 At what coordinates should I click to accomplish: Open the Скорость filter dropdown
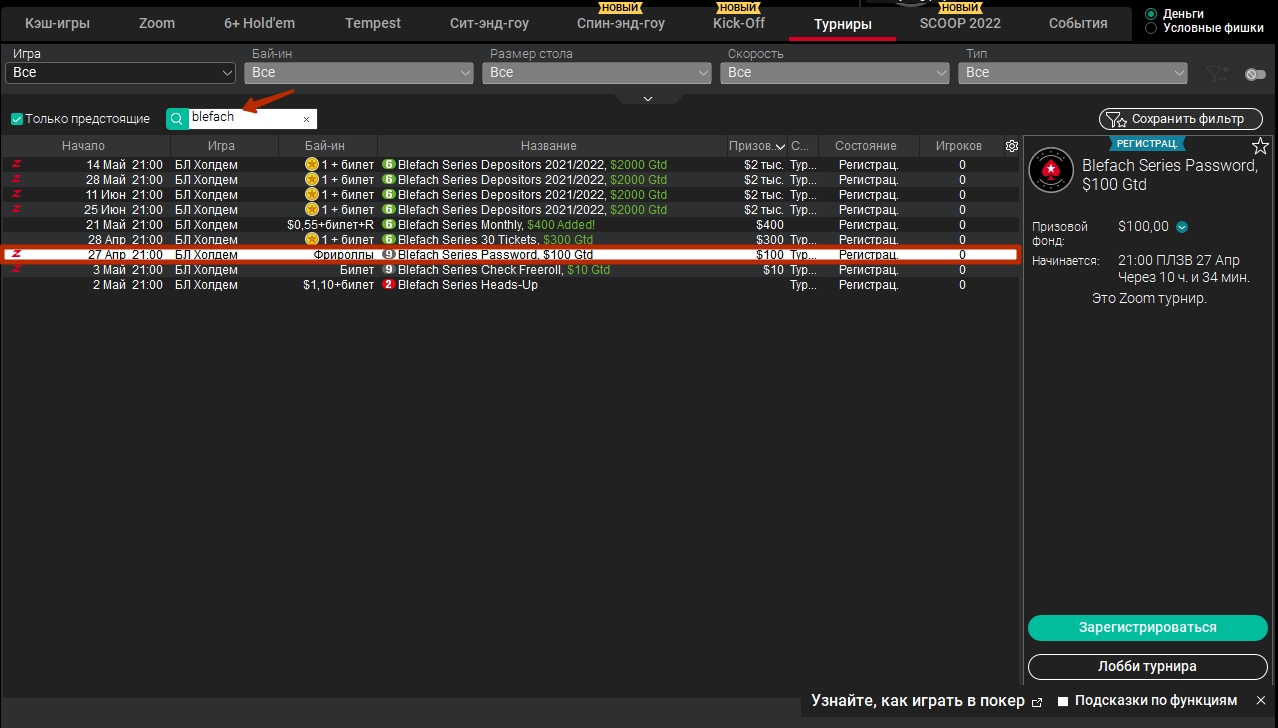click(835, 73)
